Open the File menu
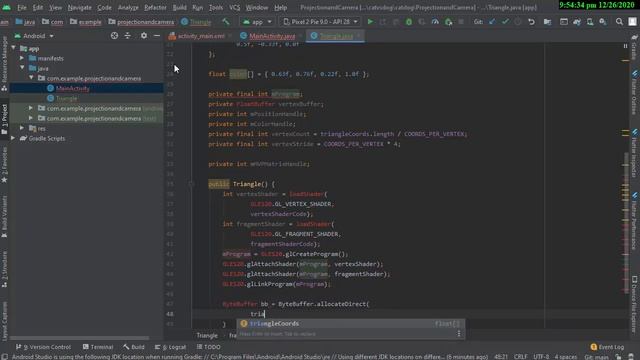 [x=22, y=7]
